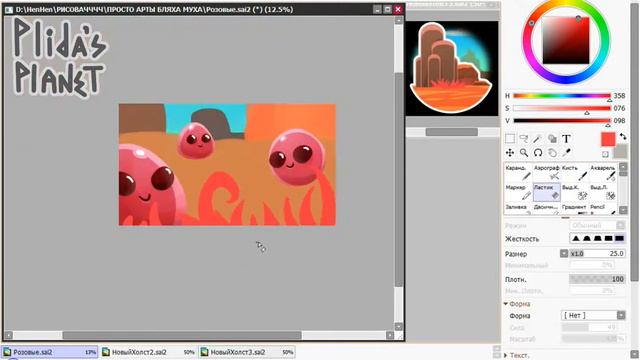The width and height of the screenshot is (640, 360).
Task: Pick a shade in the color square
Action: (566, 40)
